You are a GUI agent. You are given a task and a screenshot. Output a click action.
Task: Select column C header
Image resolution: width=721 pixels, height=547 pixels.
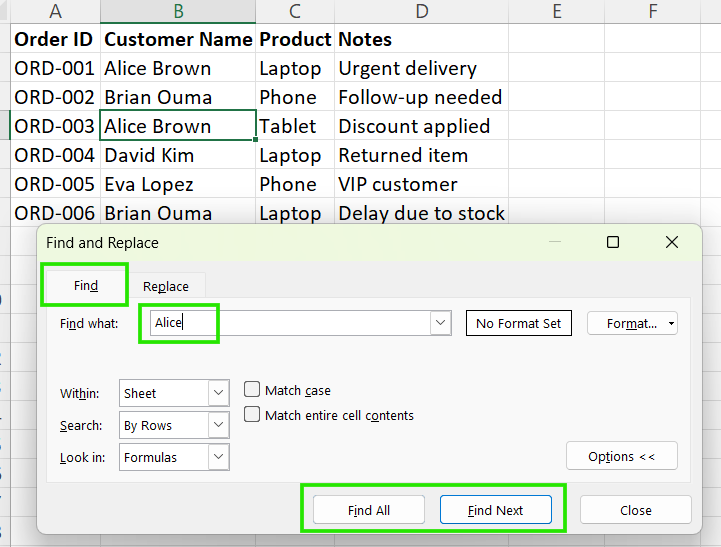pyautogui.click(x=295, y=11)
